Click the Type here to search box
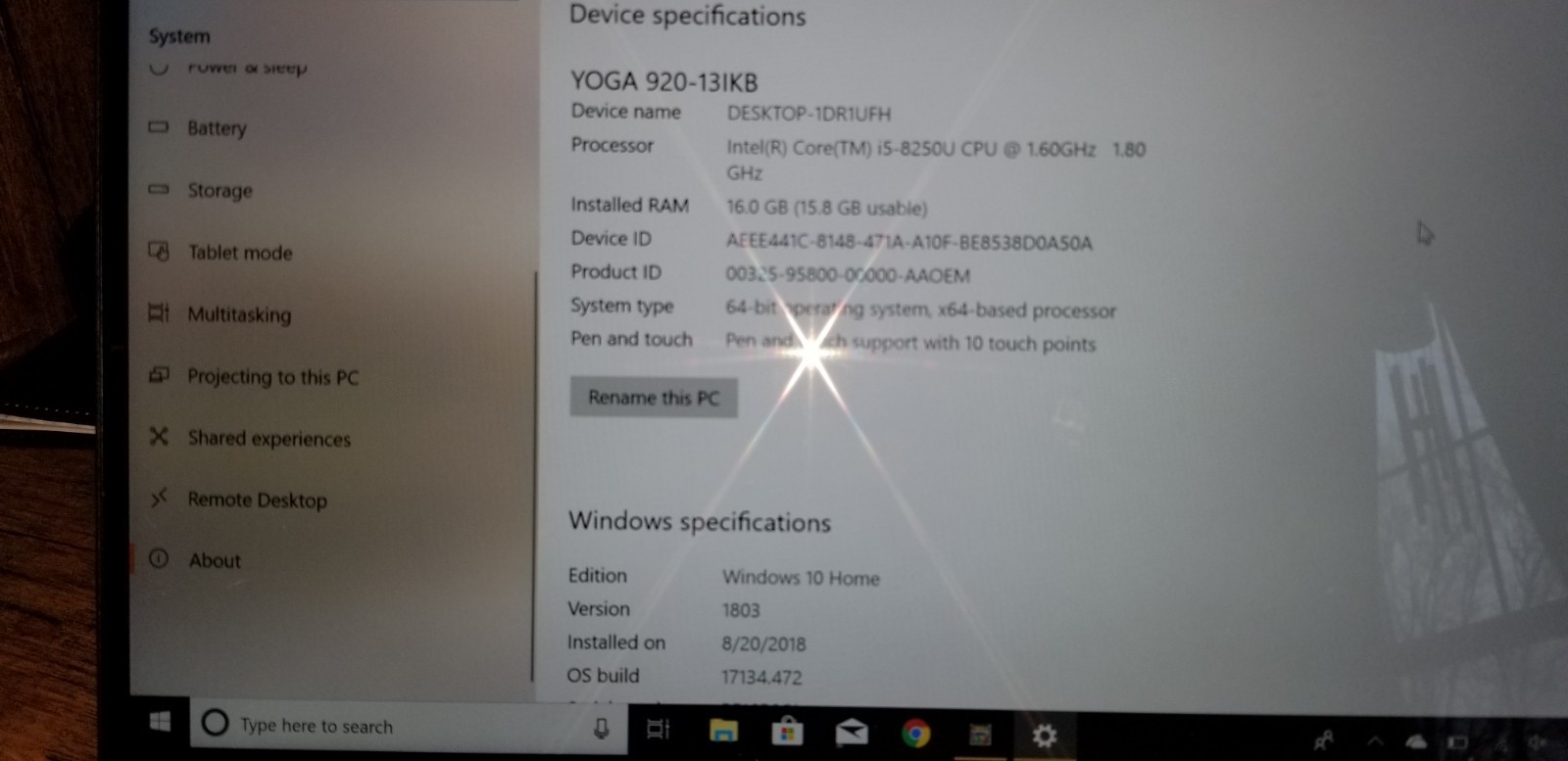1568x761 pixels. (x=409, y=726)
